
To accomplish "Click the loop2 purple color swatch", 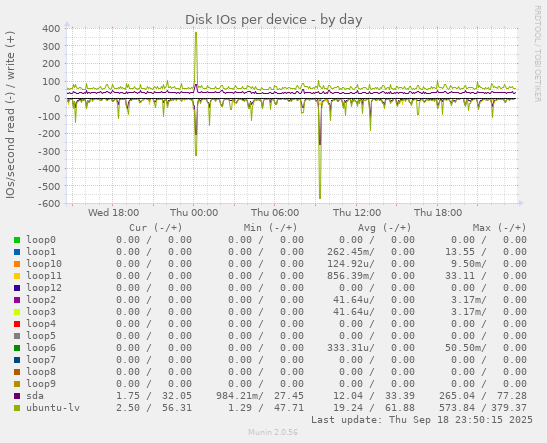I will tap(17, 300).
